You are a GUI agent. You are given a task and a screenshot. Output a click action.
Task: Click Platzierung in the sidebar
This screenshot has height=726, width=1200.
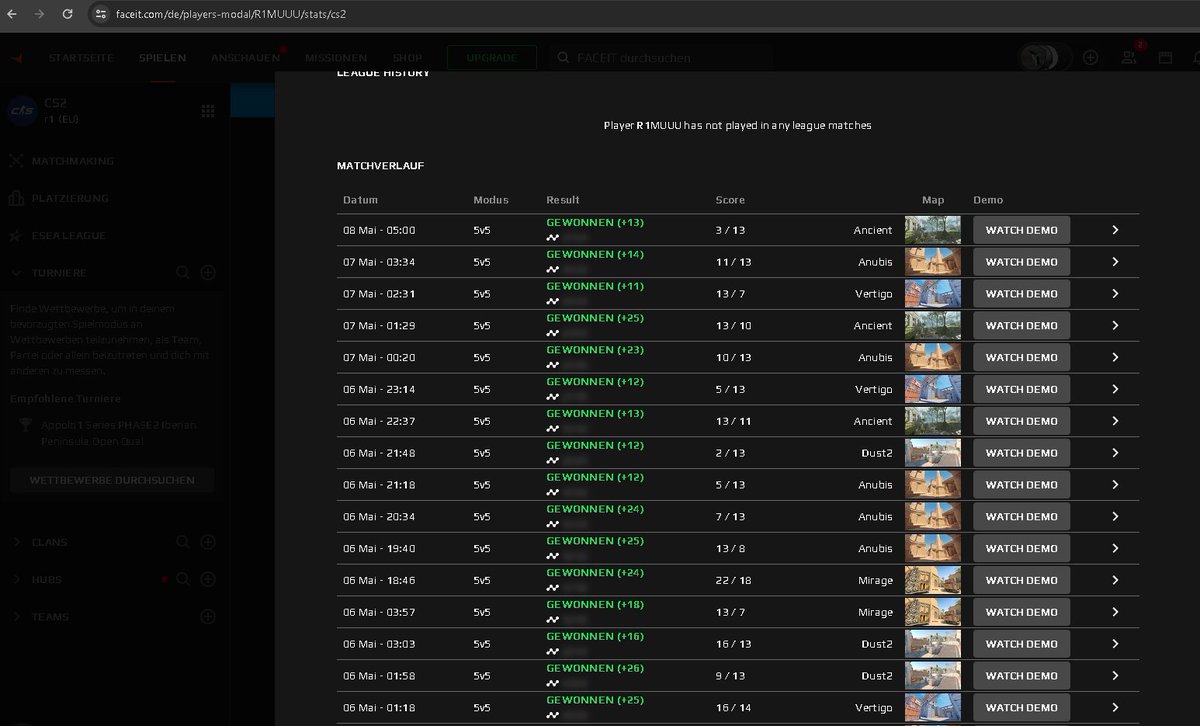[x=70, y=198]
